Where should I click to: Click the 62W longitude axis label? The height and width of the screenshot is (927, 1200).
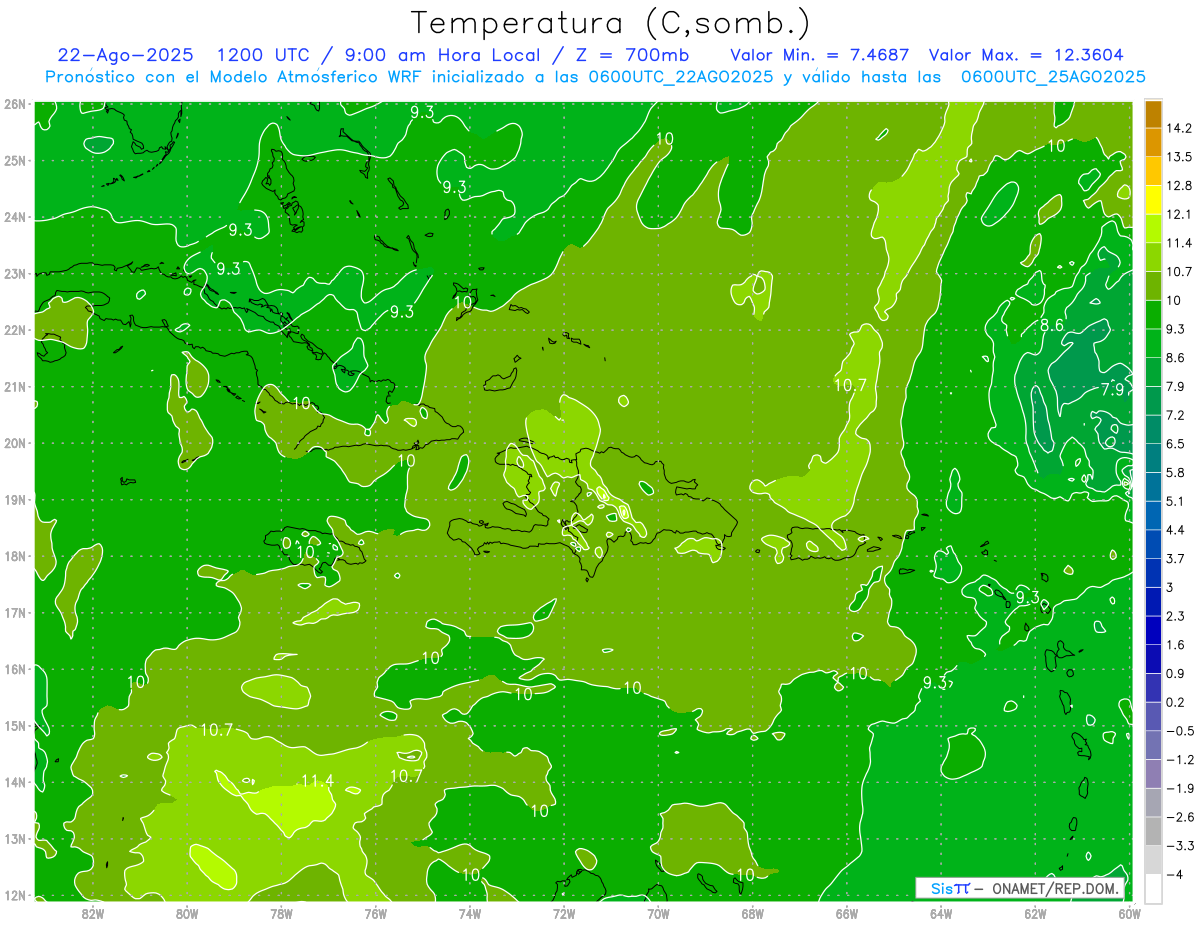click(x=1035, y=913)
